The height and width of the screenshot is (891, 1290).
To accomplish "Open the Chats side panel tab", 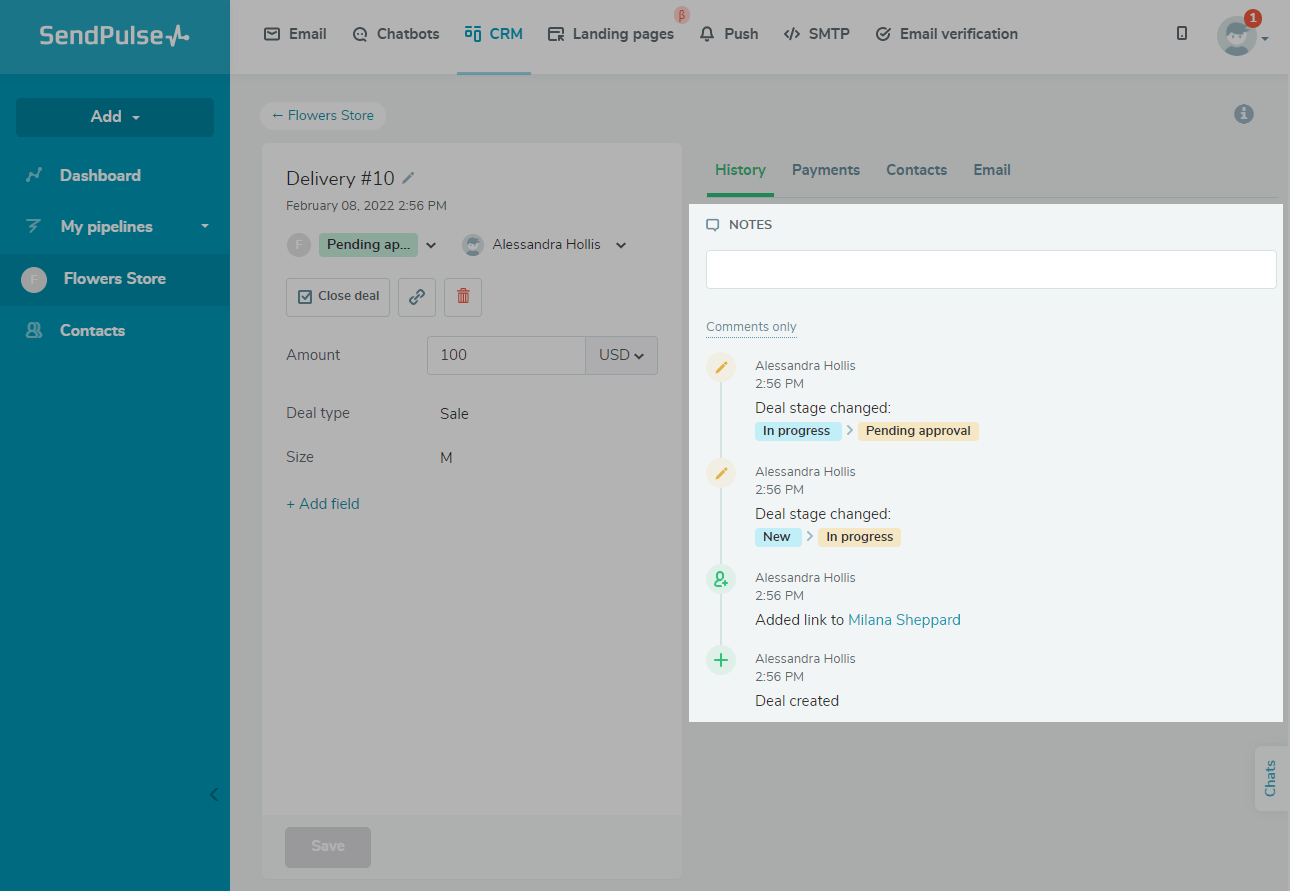I will point(1271,778).
